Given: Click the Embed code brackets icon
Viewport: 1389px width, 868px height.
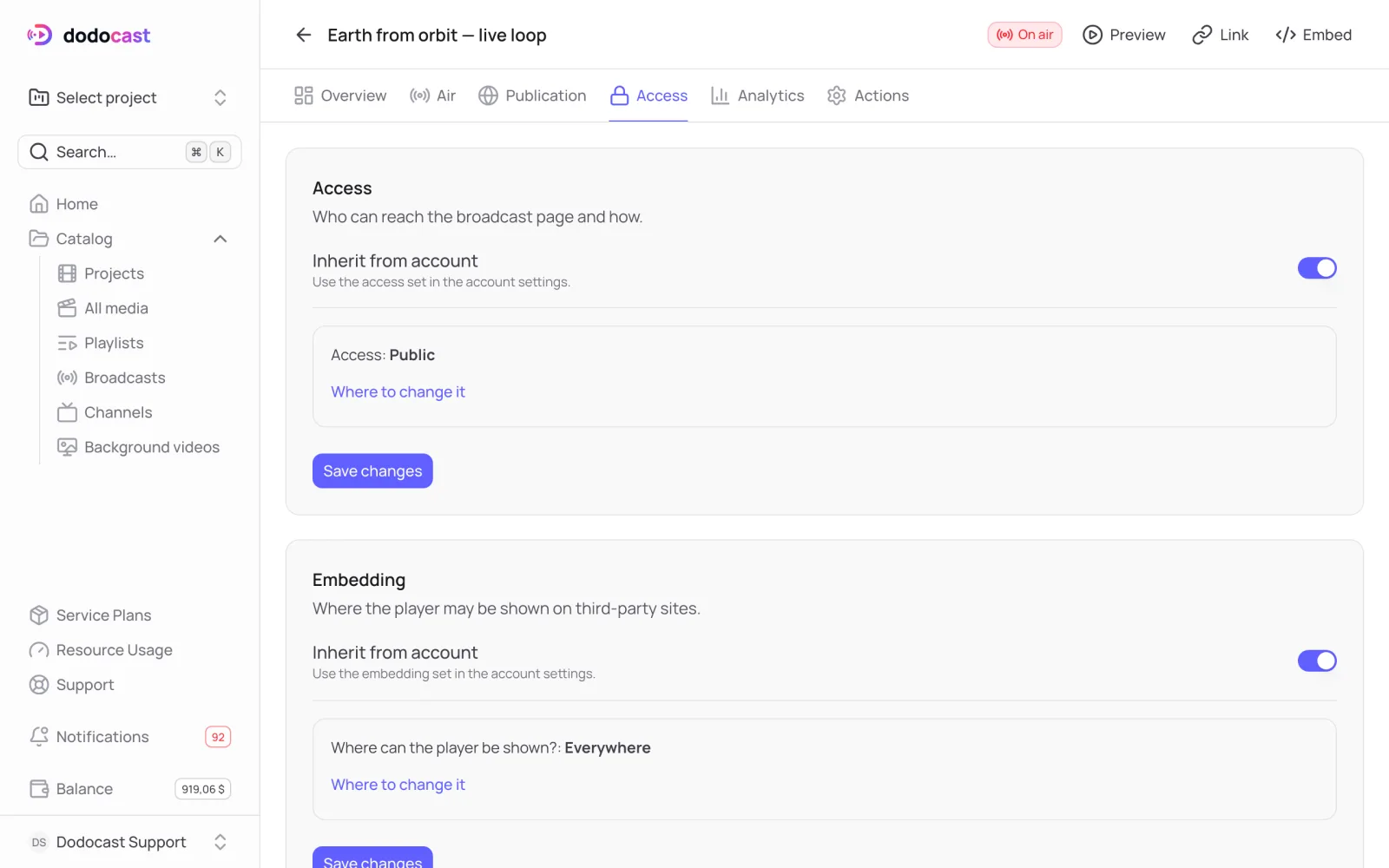Looking at the screenshot, I should (x=1286, y=35).
